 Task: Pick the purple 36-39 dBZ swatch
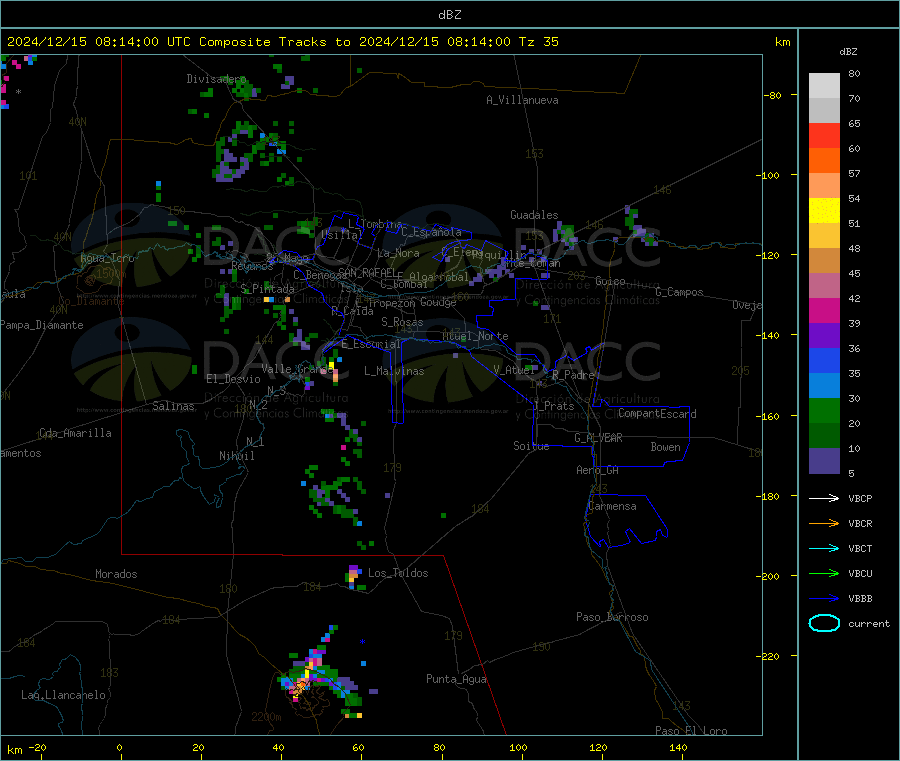[824, 336]
